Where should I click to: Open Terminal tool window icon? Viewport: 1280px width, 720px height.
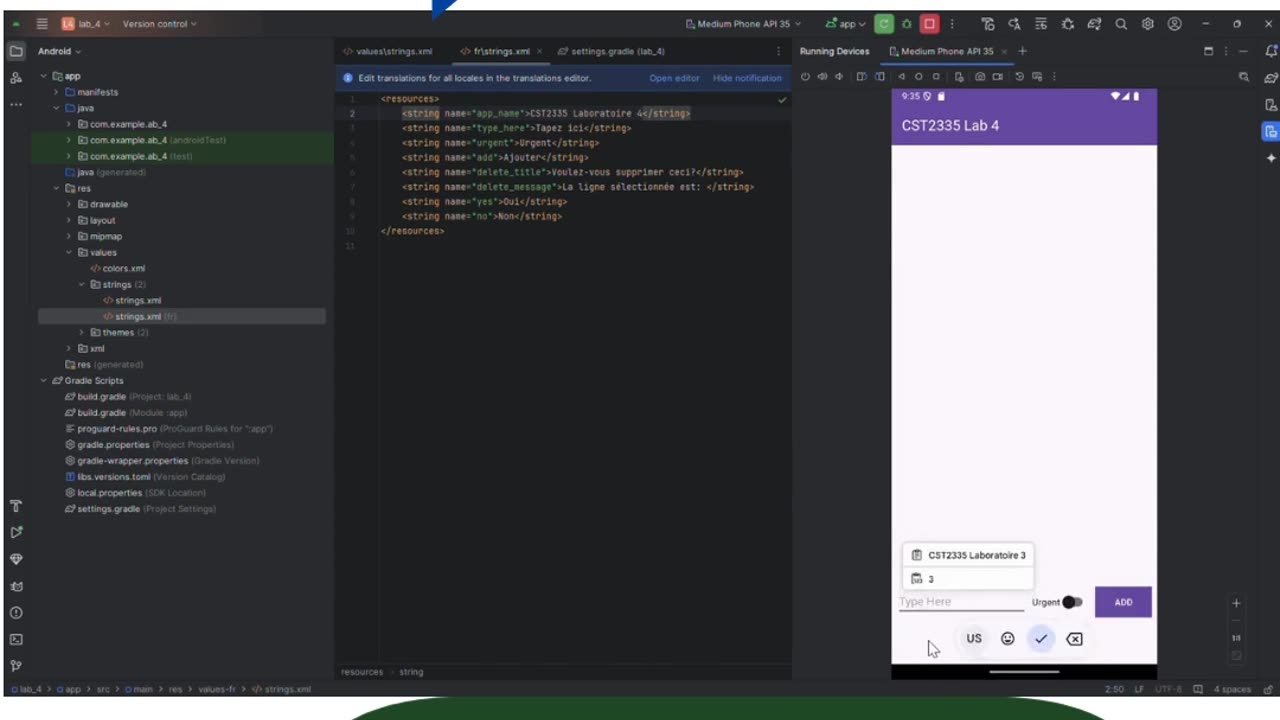(x=16, y=639)
